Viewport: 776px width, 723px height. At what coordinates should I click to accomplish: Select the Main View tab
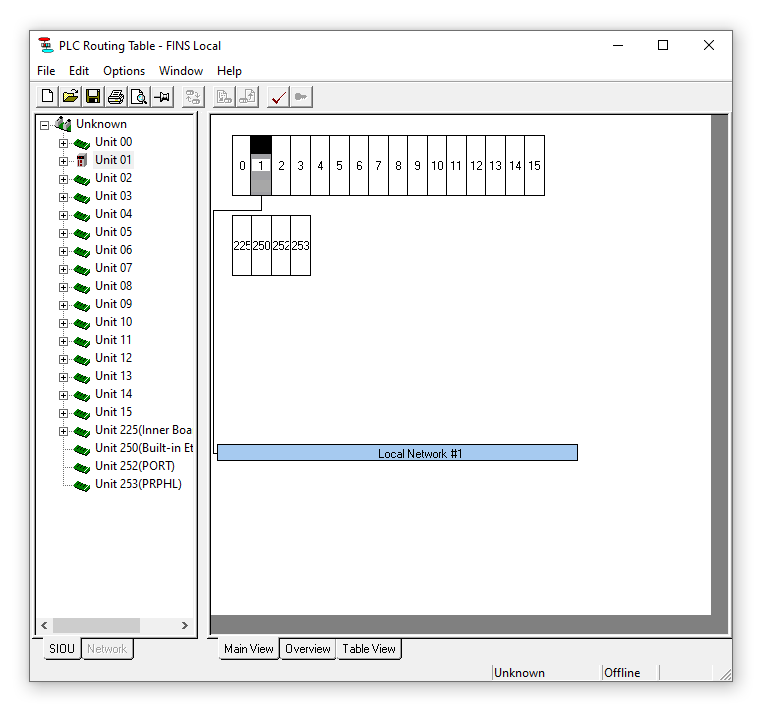pyautogui.click(x=248, y=649)
